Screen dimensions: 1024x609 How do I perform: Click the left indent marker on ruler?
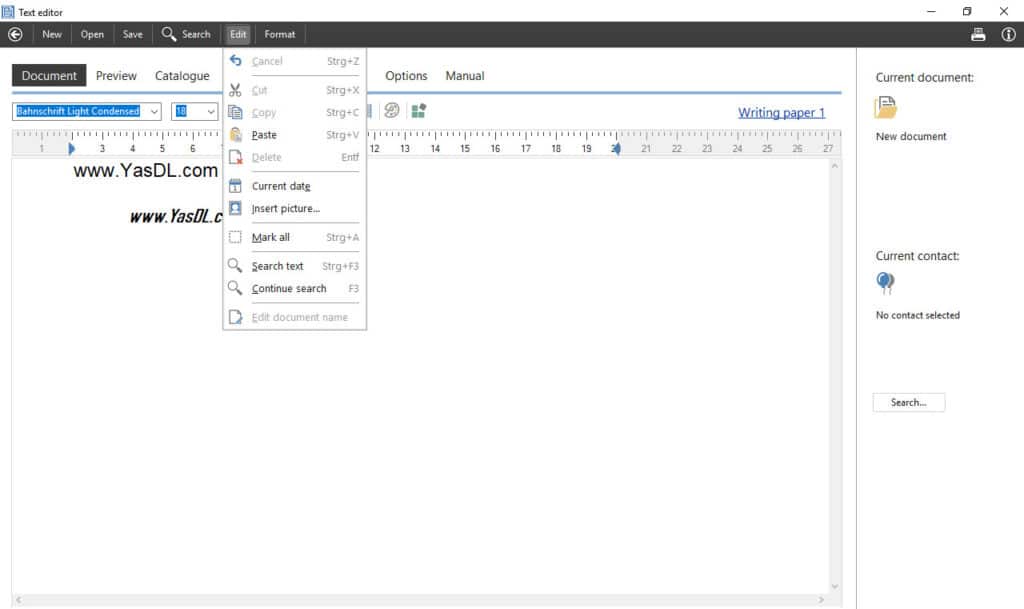71,149
